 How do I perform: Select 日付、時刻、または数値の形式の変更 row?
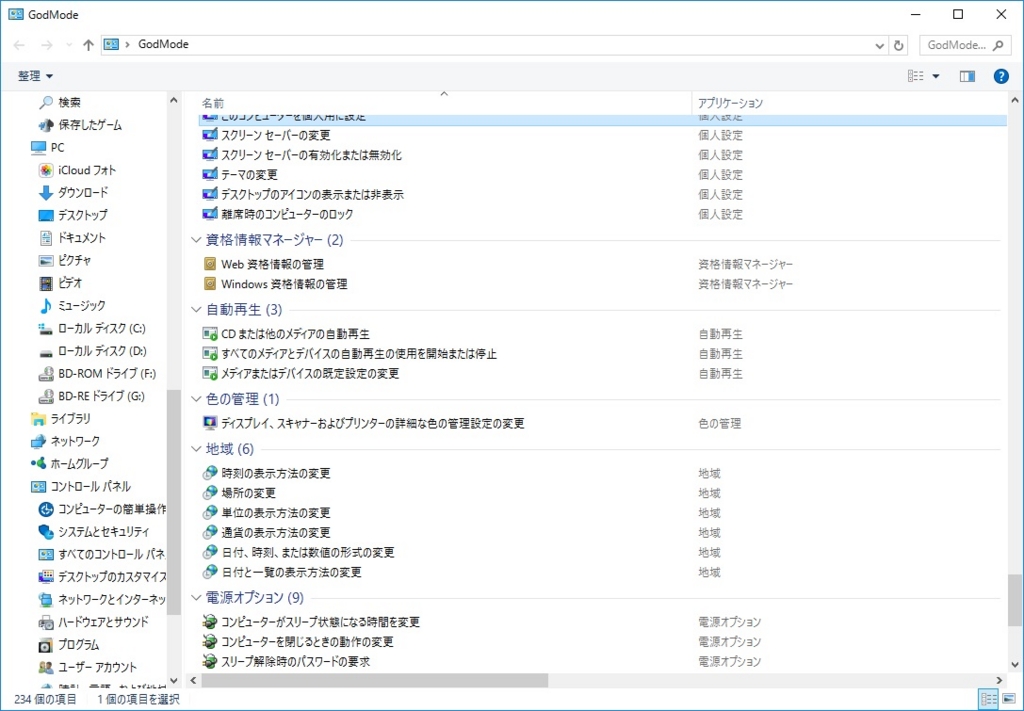pyautogui.click(x=602, y=553)
